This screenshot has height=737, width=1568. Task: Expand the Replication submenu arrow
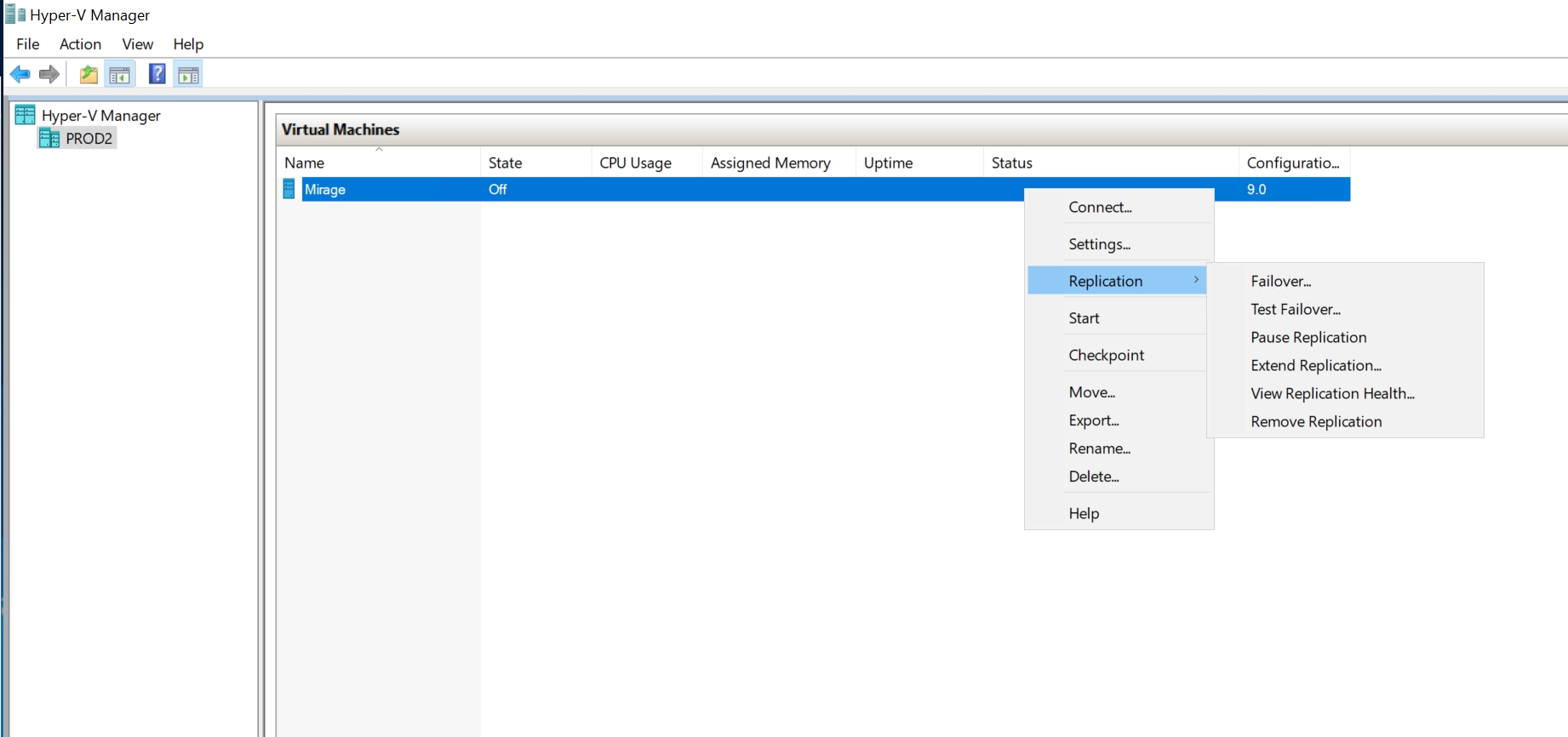(1196, 280)
